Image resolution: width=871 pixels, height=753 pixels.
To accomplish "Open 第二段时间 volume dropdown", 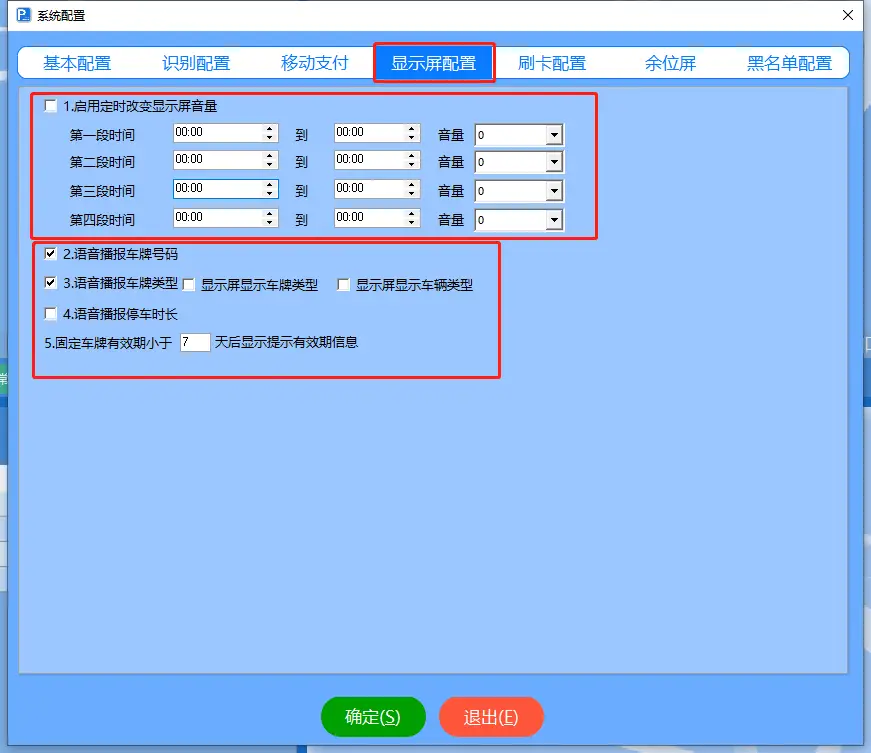I will click(x=553, y=161).
